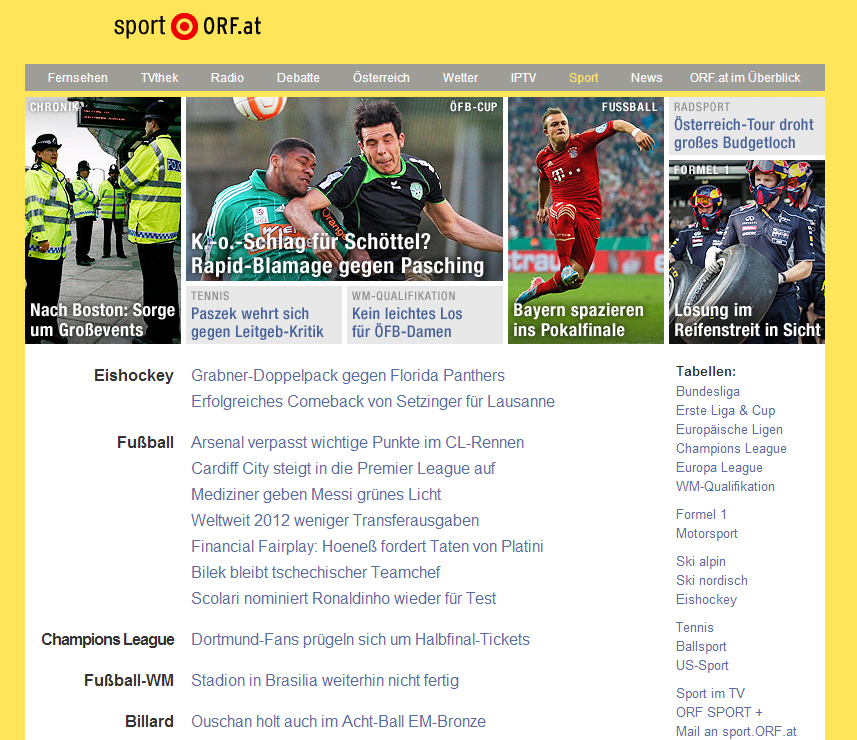Open Stadion in Brasilia article
This screenshot has height=740, width=857.
(325, 680)
